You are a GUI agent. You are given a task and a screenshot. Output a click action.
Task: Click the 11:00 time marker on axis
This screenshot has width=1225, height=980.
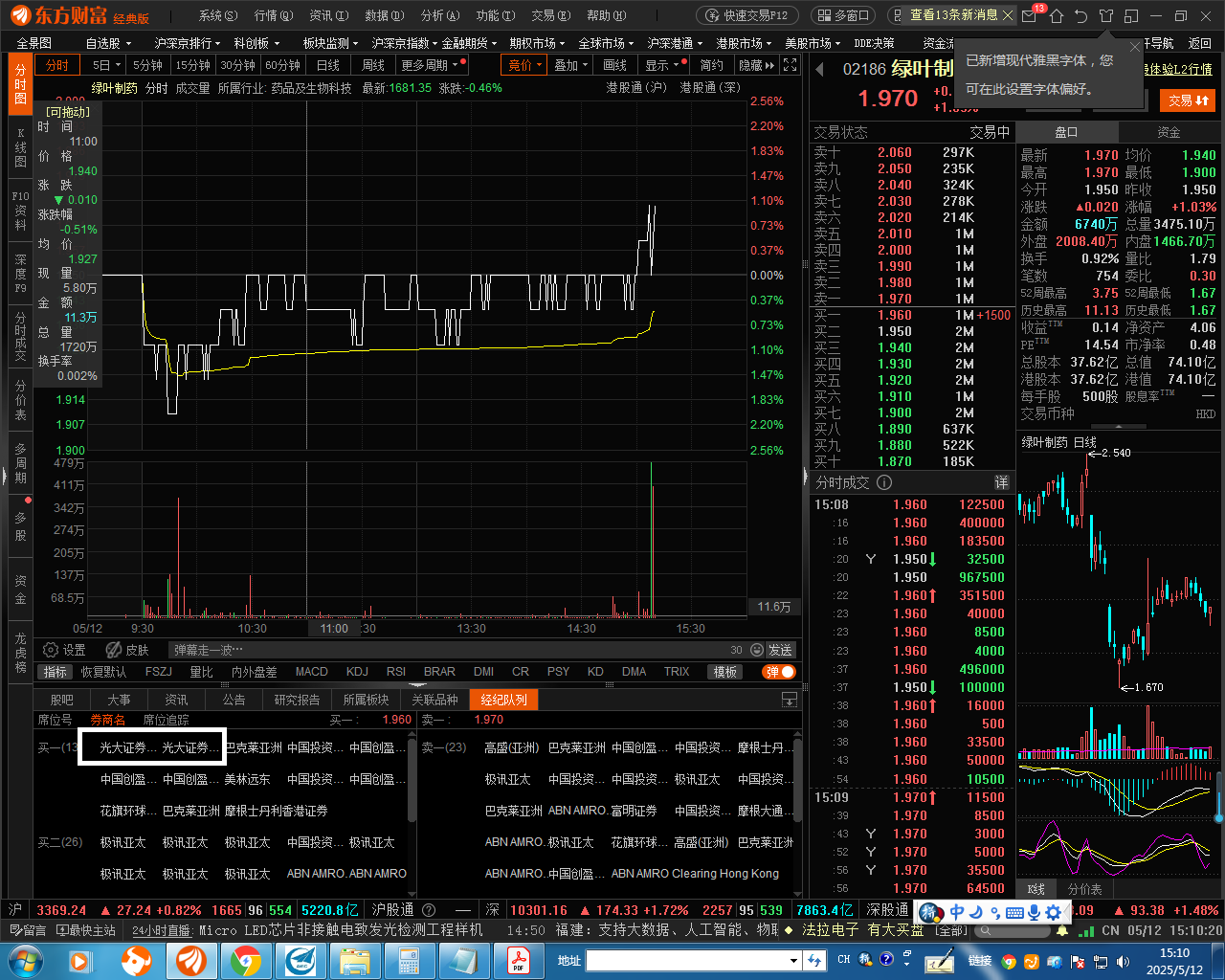[x=334, y=629]
